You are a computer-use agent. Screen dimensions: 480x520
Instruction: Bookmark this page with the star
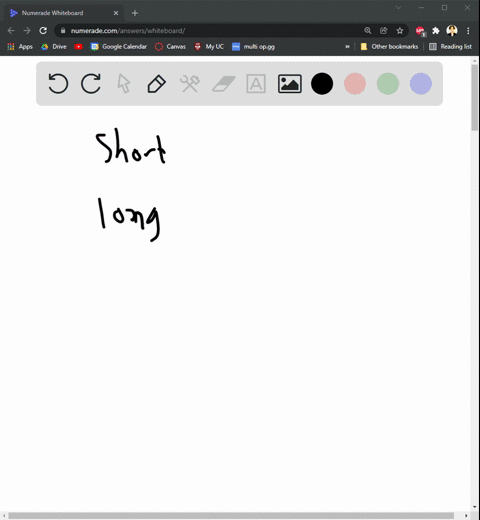tap(400, 31)
